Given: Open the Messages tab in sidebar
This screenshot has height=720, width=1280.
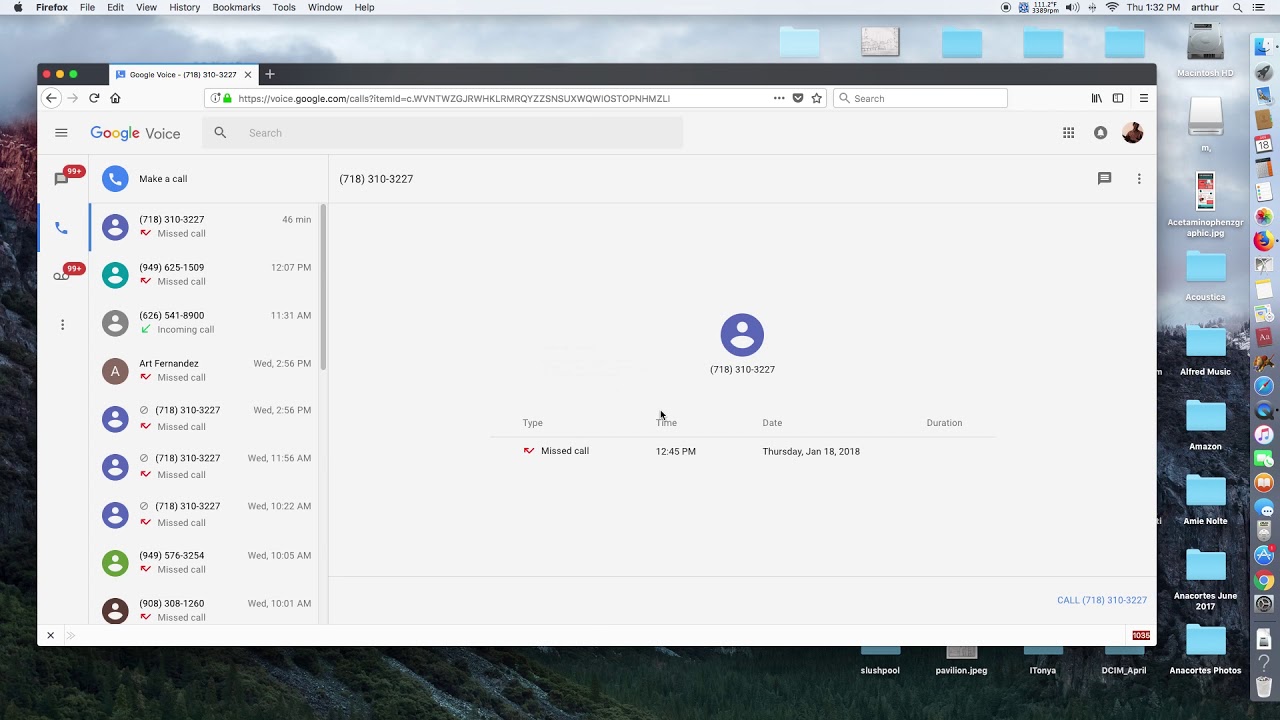Looking at the screenshot, I should tap(62, 179).
